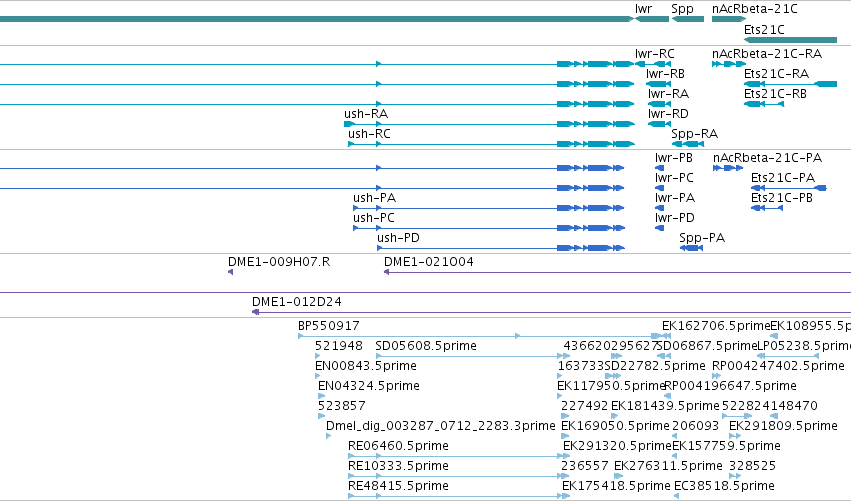
Task: Click the EK157759.5prime EST label
Action: click(x=726, y=446)
